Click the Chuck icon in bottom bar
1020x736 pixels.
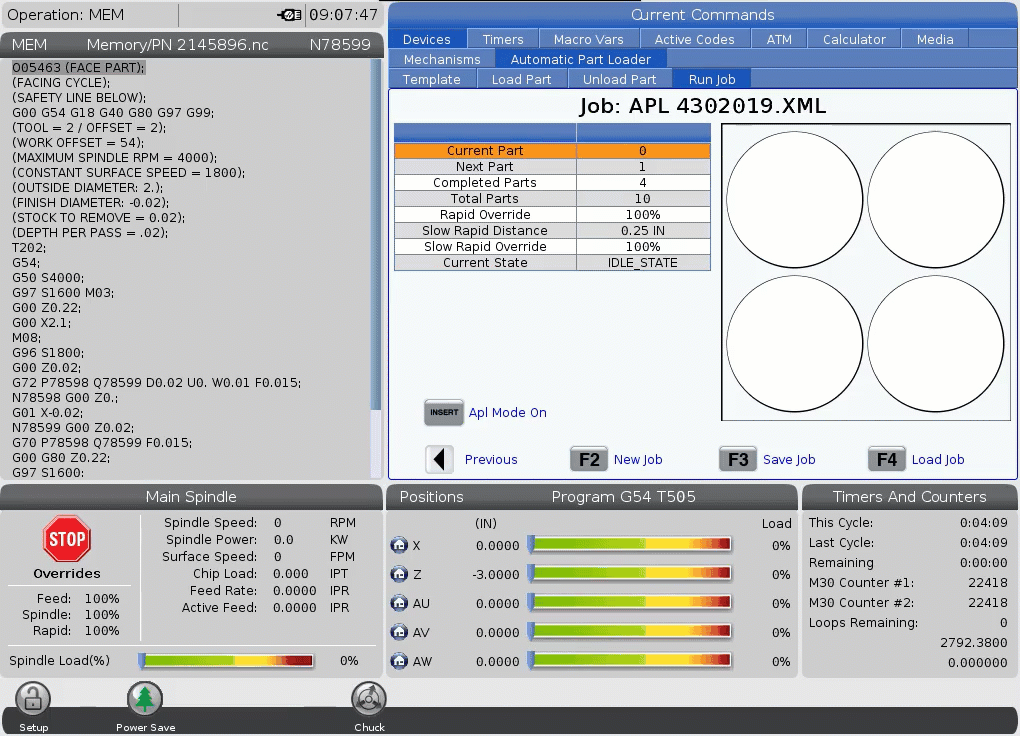(369, 699)
